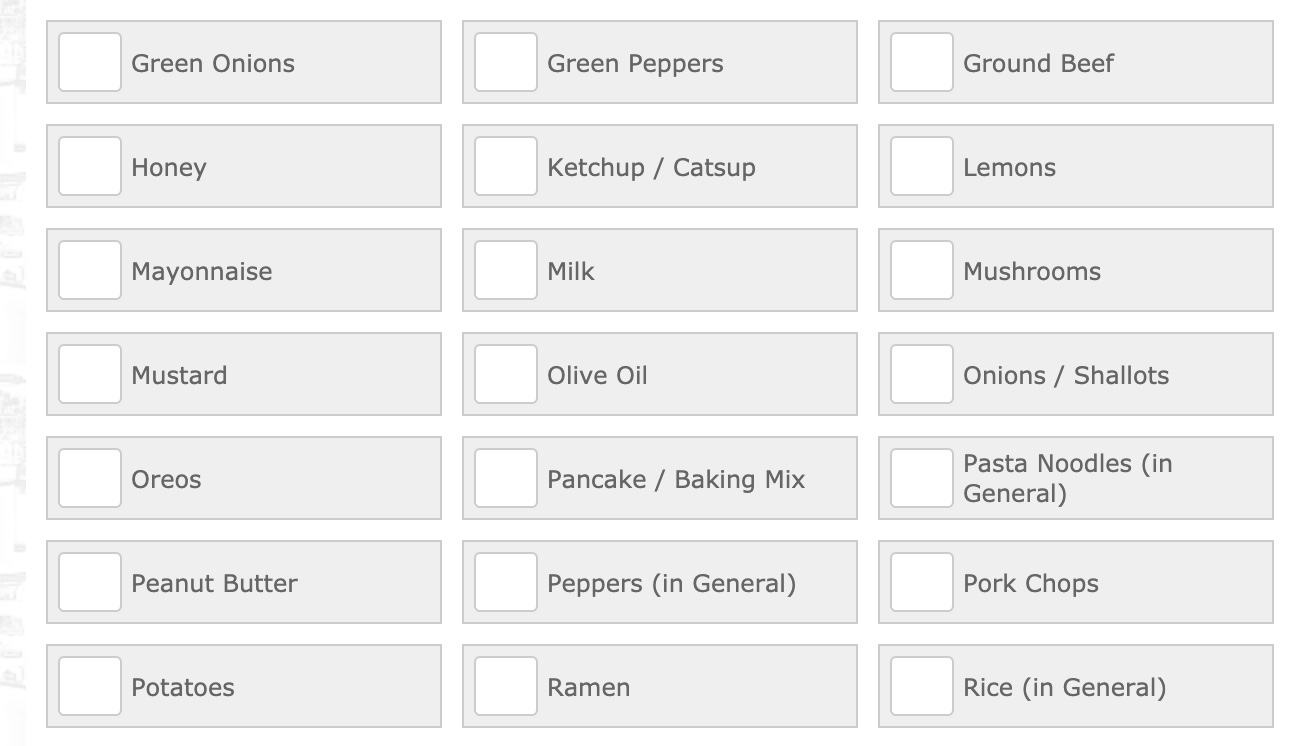Enable the Peppers (in General) checkbox

tap(506, 582)
